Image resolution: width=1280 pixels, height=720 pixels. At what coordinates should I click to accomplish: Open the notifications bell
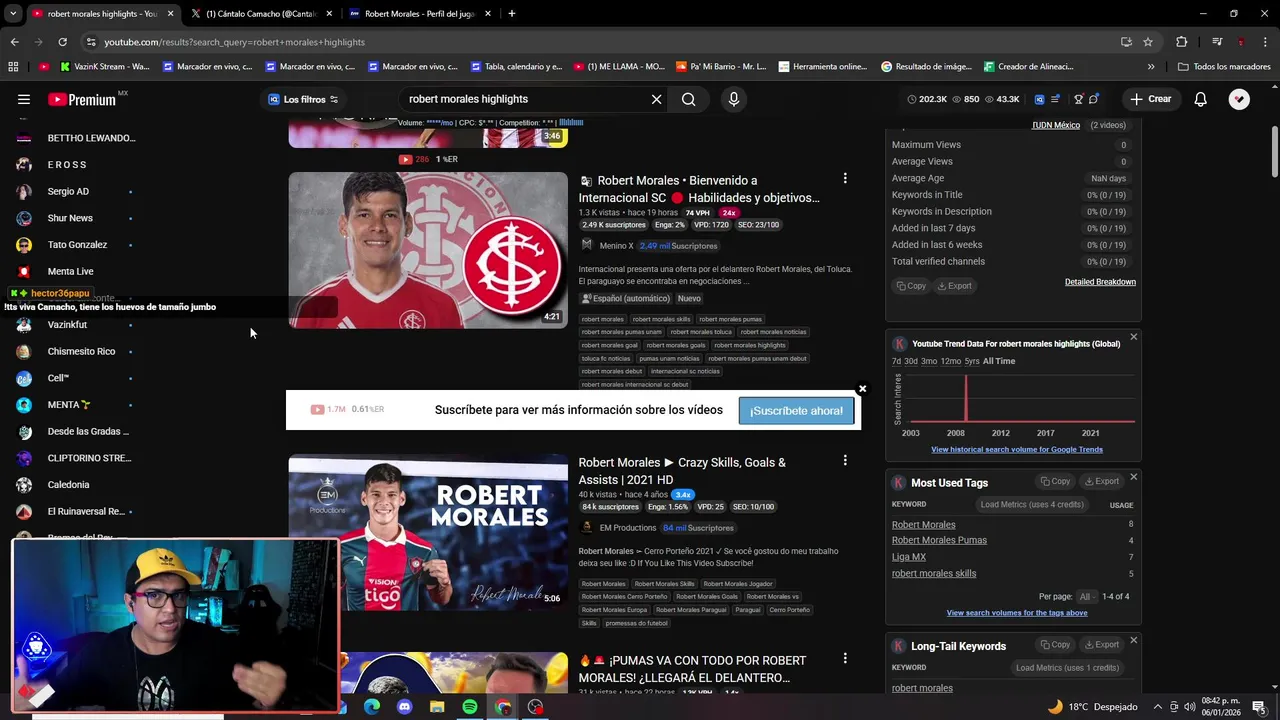pyautogui.click(x=1201, y=99)
